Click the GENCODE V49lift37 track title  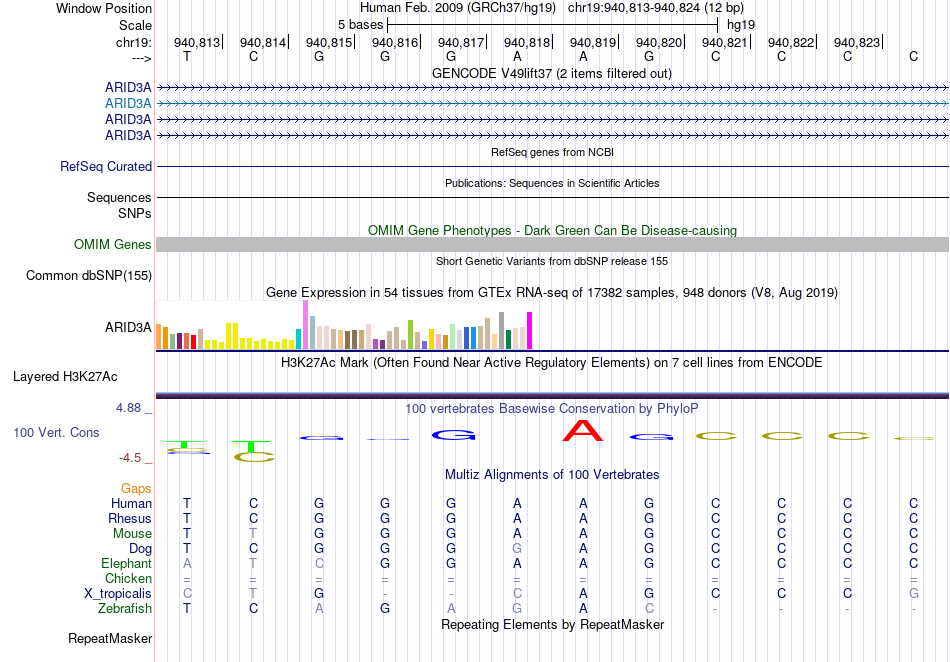552,74
